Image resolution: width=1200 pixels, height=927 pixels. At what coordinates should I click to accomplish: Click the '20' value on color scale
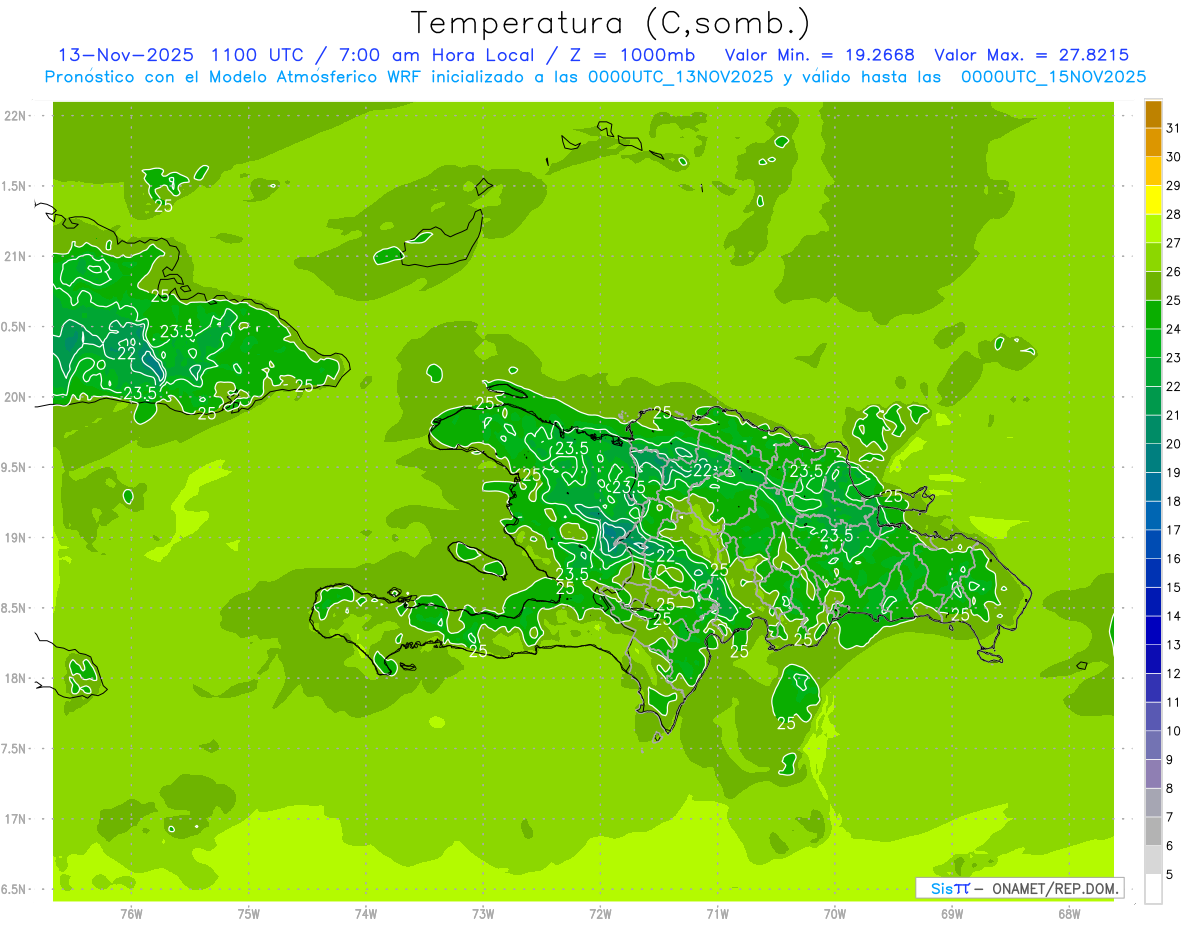point(1173,444)
